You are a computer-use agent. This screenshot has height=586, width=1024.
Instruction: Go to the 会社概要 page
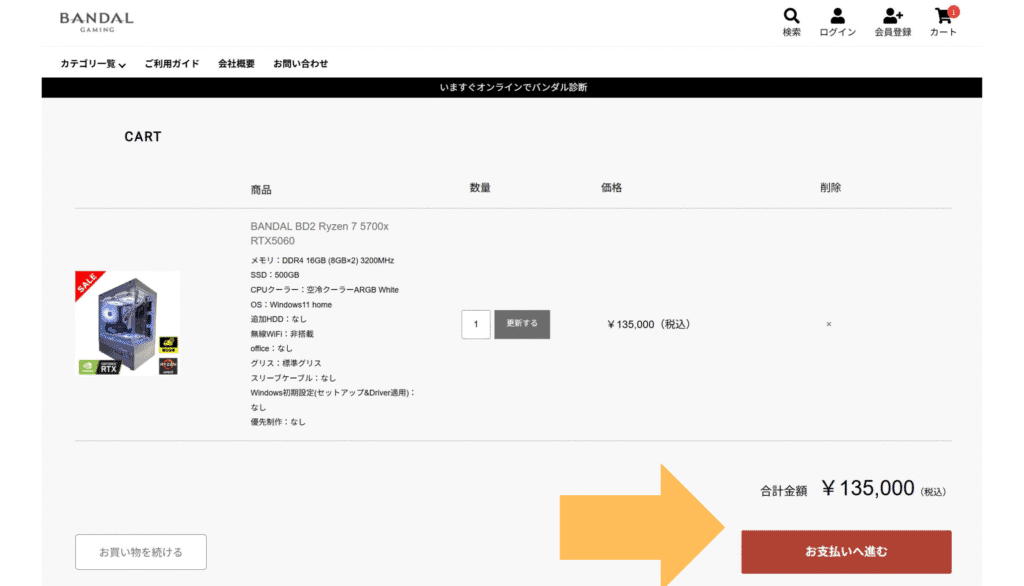coord(236,63)
